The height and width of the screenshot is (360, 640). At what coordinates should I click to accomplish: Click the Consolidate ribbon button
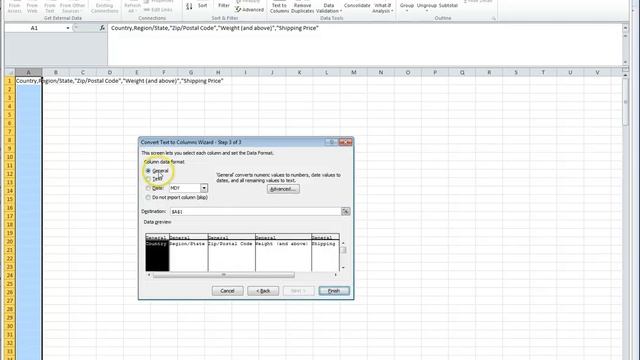point(357,5)
